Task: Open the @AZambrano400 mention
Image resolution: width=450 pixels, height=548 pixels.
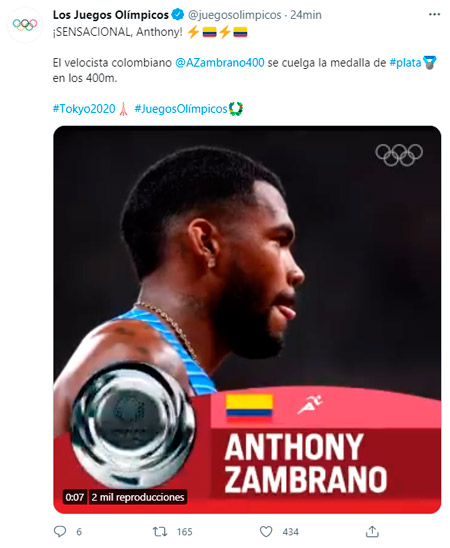Action: (x=219, y=63)
